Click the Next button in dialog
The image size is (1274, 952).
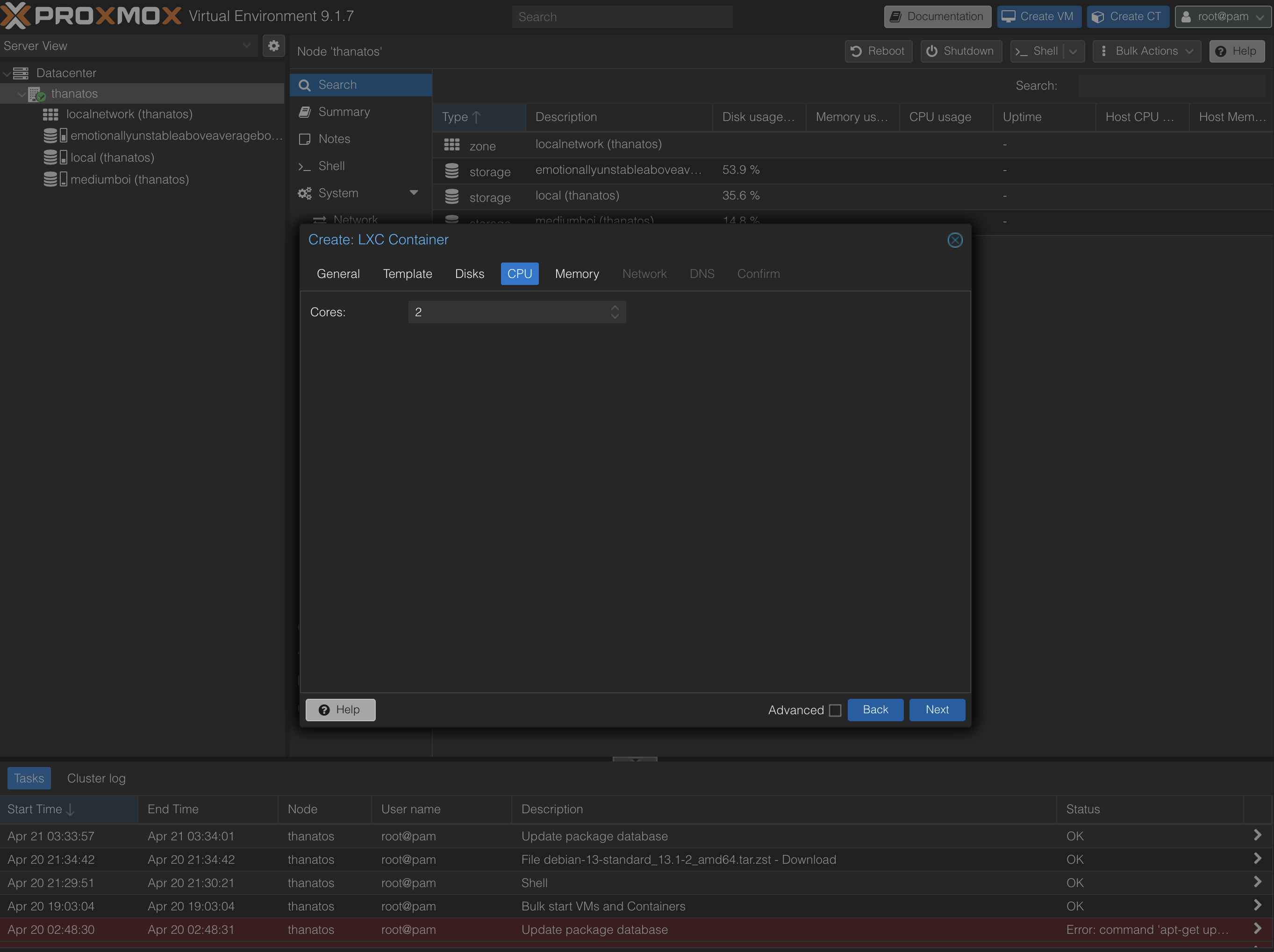point(937,710)
